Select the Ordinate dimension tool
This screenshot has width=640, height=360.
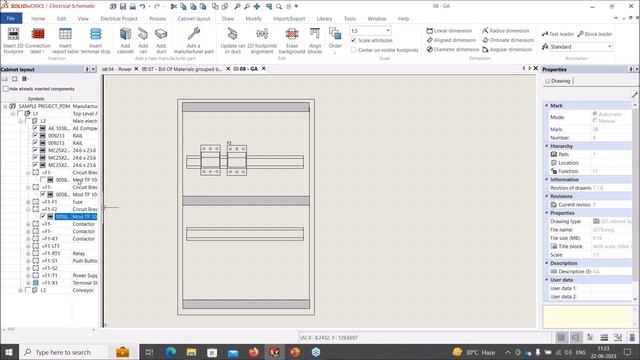(x=508, y=40)
